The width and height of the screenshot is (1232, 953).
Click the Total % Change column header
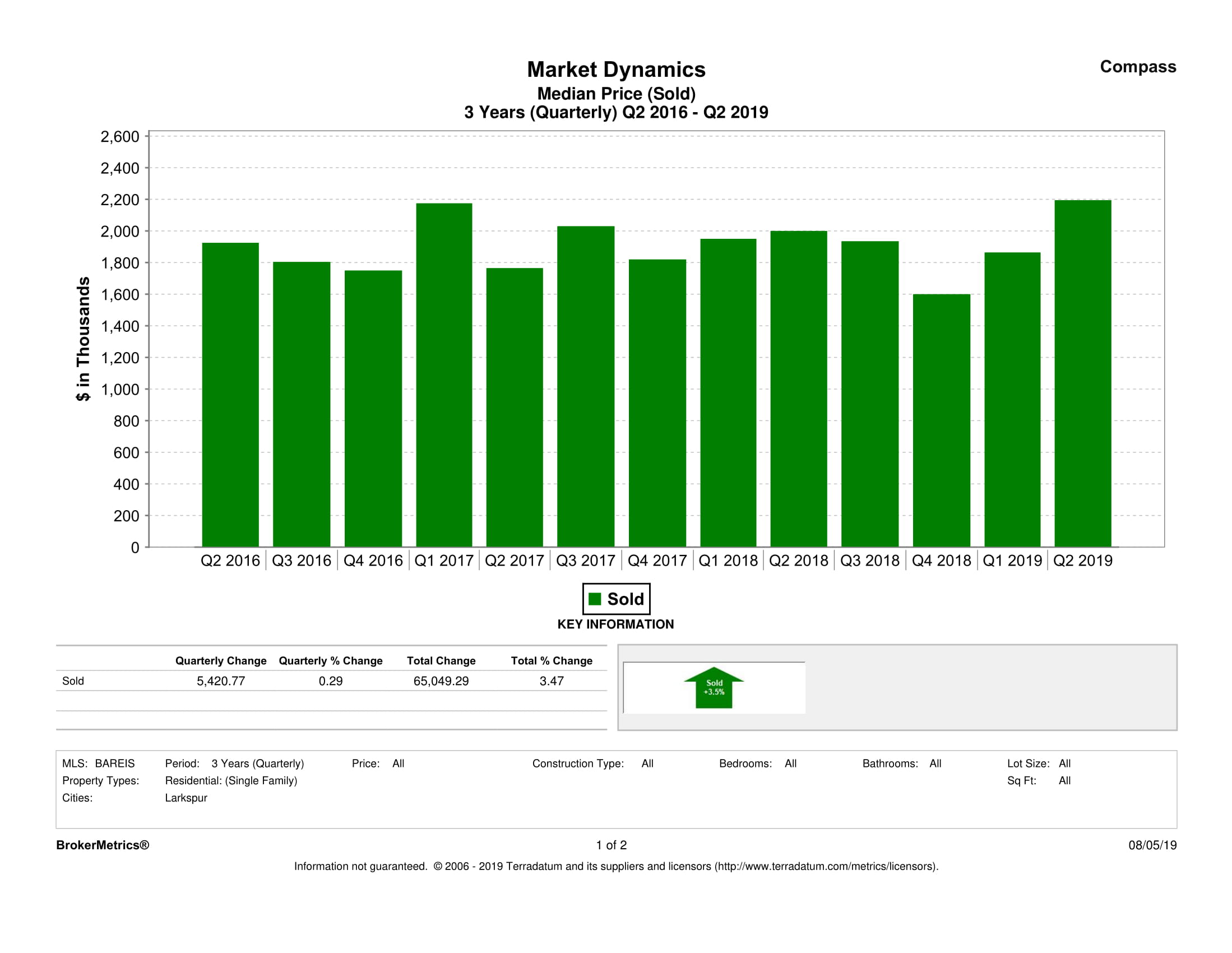tap(551, 660)
